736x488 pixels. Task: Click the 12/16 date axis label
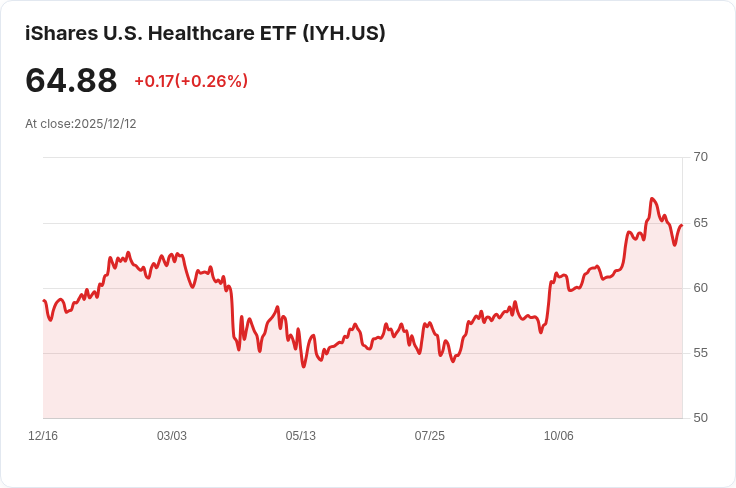point(43,436)
